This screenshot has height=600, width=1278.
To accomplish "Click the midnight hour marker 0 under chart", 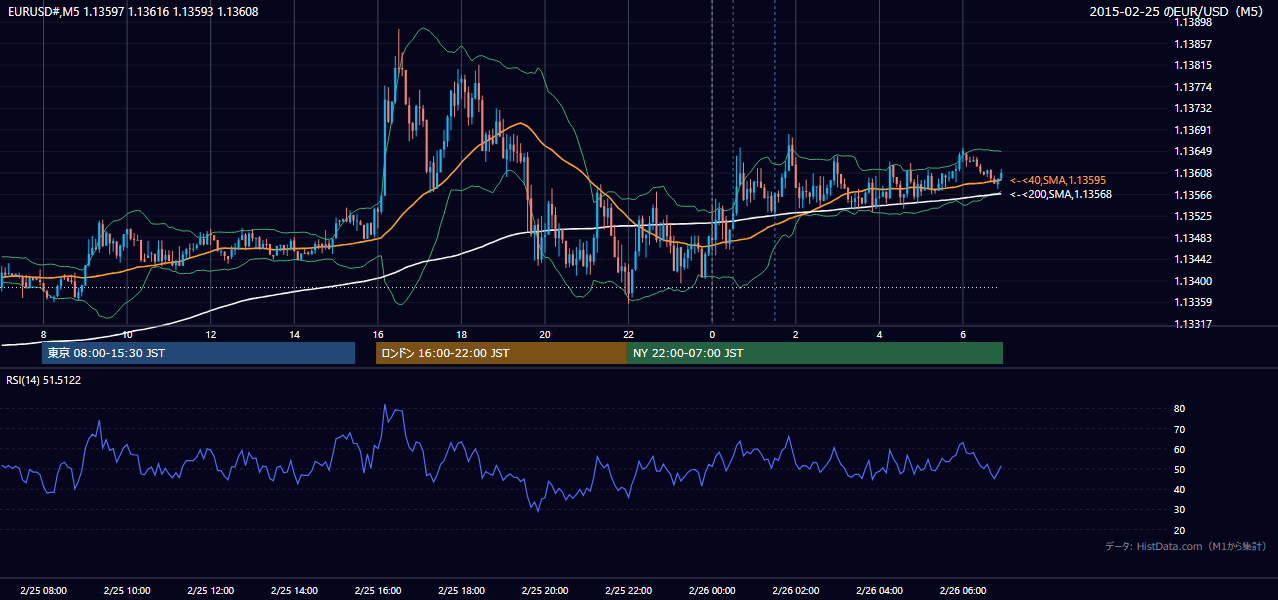I will pyautogui.click(x=712, y=334).
